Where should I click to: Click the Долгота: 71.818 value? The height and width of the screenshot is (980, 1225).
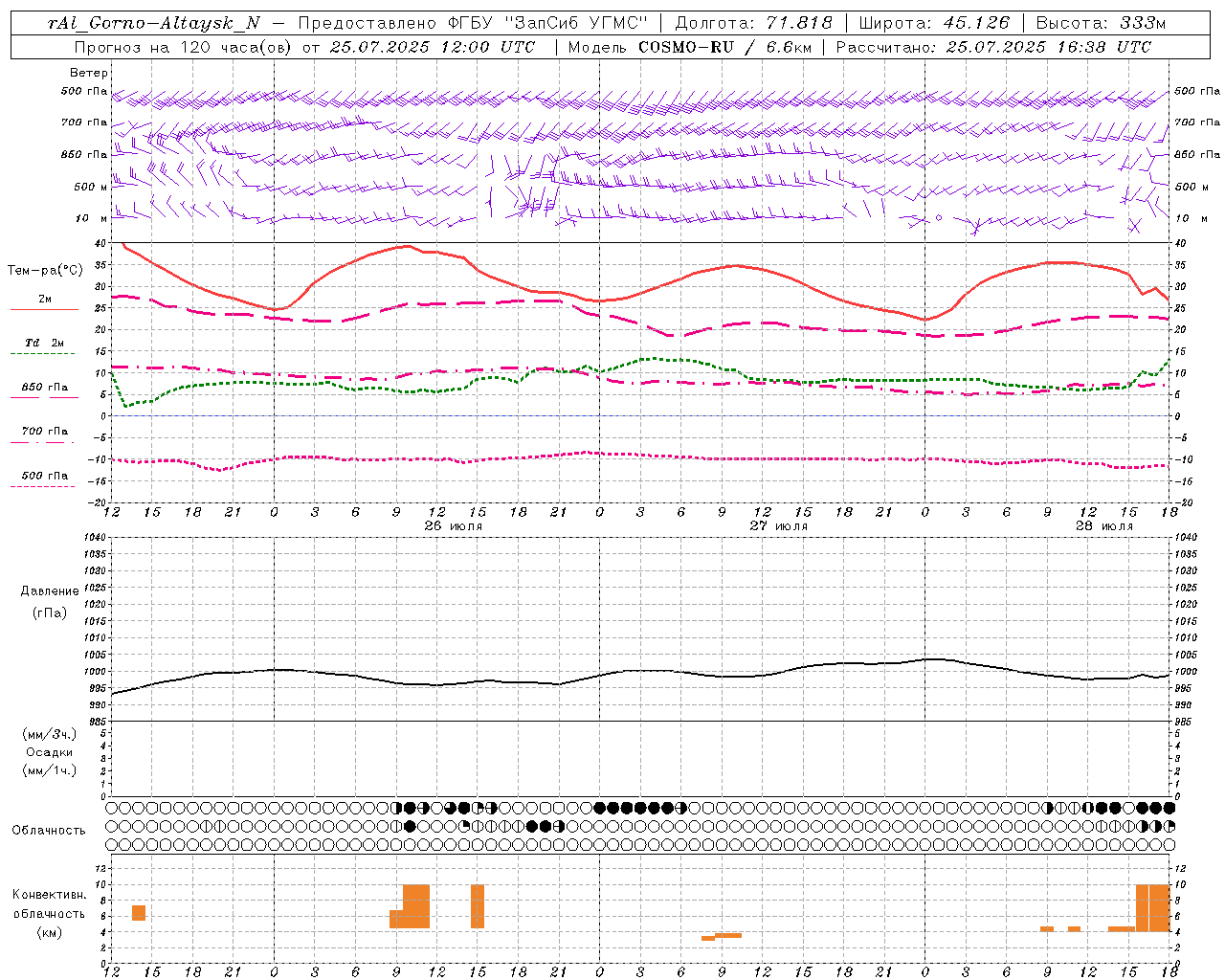(754, 23)
